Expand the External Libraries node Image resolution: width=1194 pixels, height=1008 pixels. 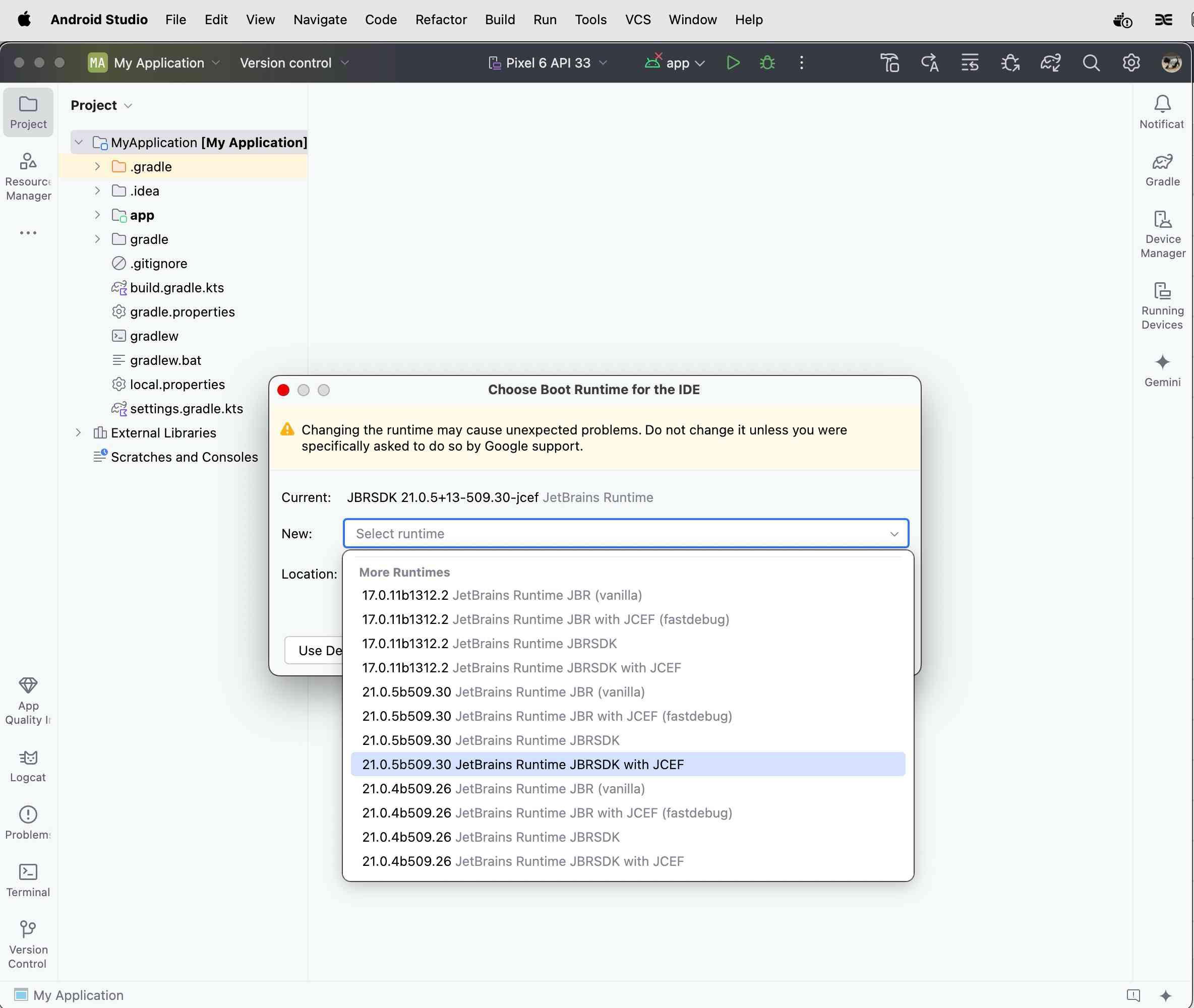pyautogui.click(x=78, y=432)
